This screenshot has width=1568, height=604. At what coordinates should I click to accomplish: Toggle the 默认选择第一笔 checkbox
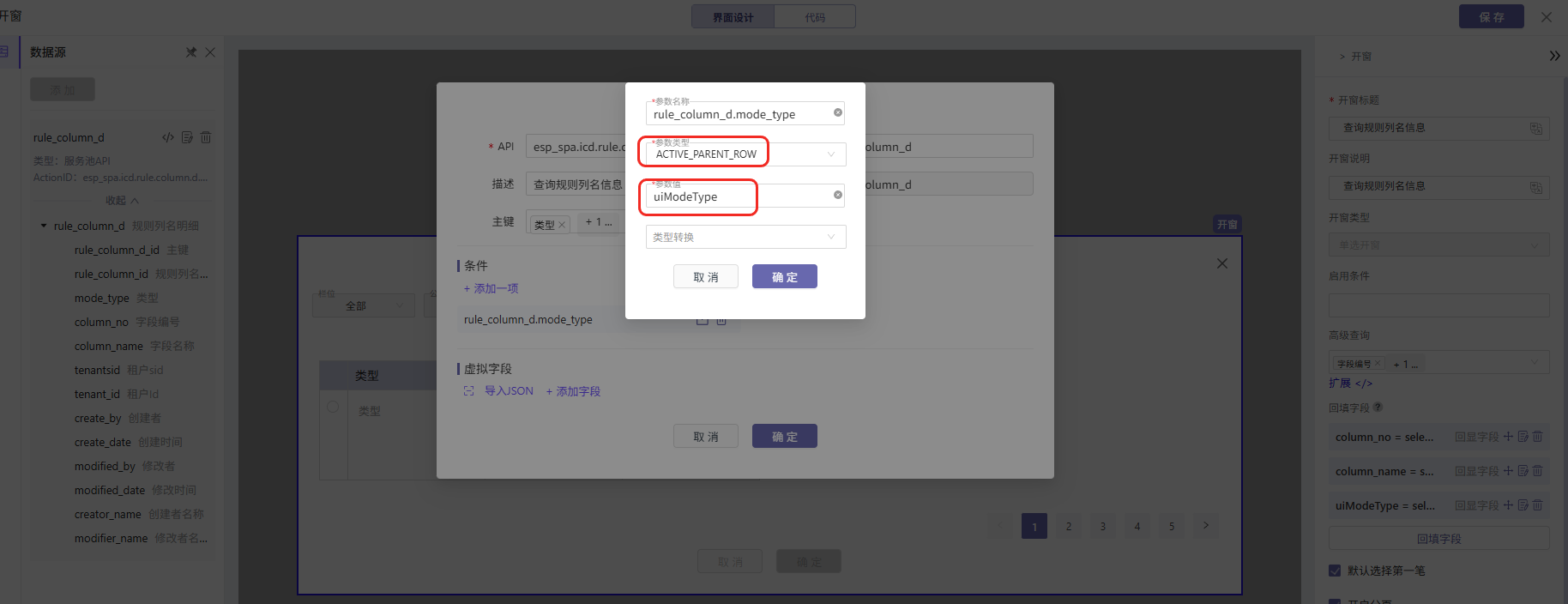(1335, 571)
